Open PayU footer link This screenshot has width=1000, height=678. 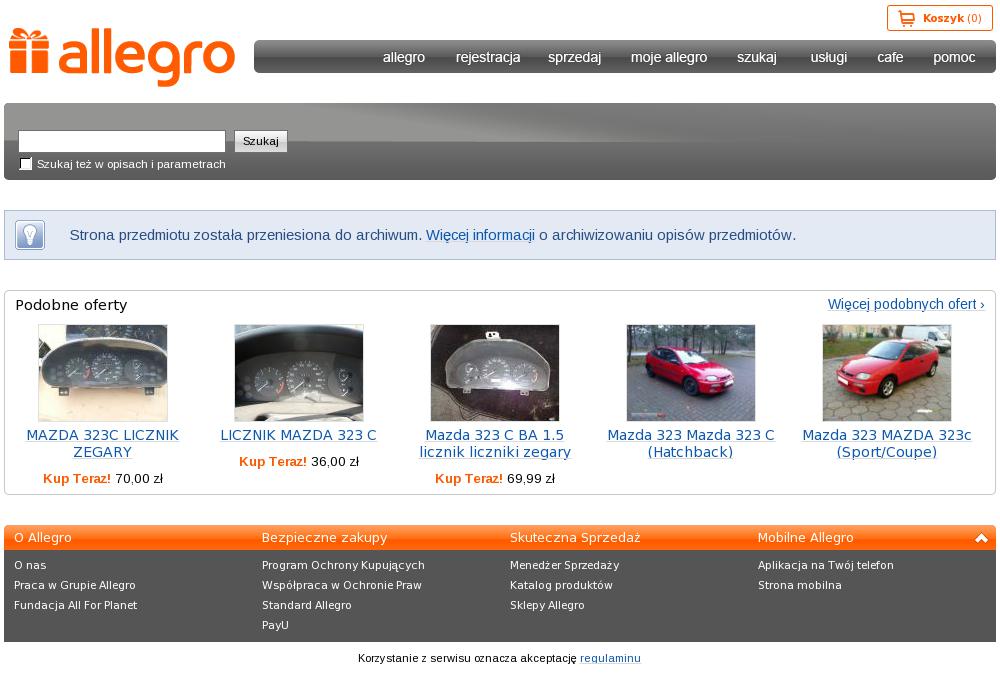pos(275,625)
